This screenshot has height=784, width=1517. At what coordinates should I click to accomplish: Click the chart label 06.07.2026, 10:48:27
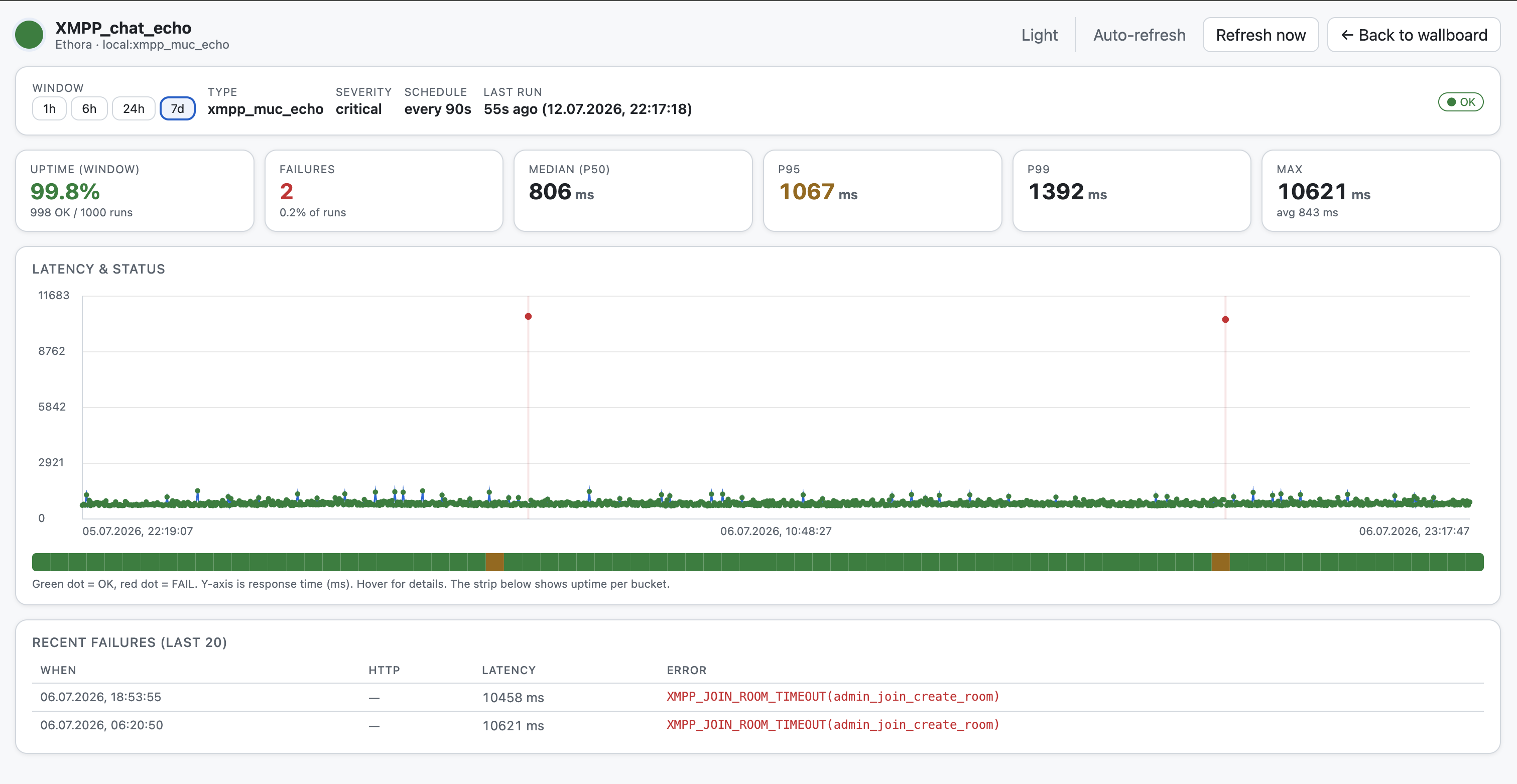(x=776, y=532)
